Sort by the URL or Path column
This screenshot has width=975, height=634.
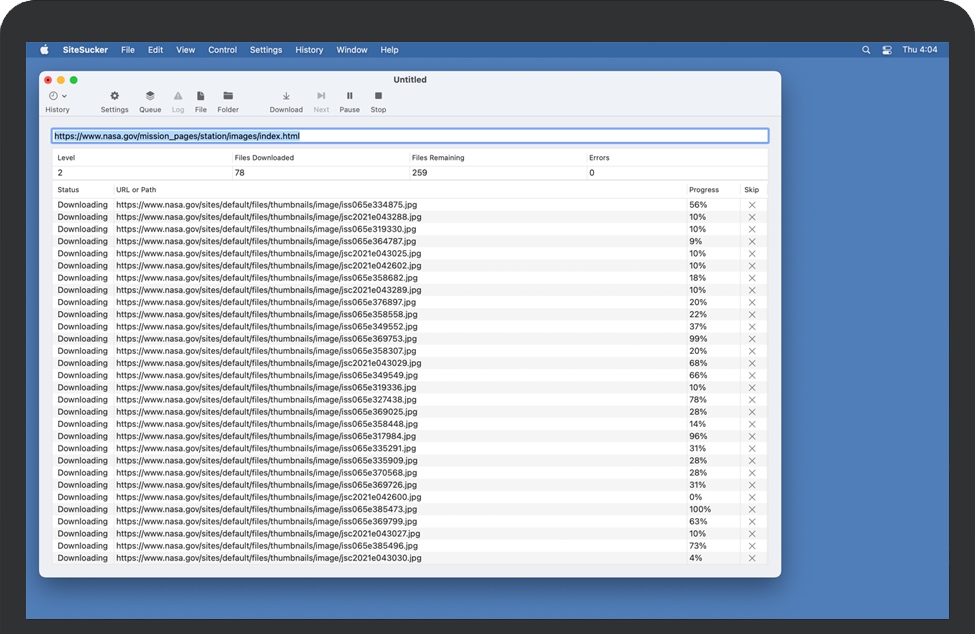pyautogui.click(x=136, y=189)
